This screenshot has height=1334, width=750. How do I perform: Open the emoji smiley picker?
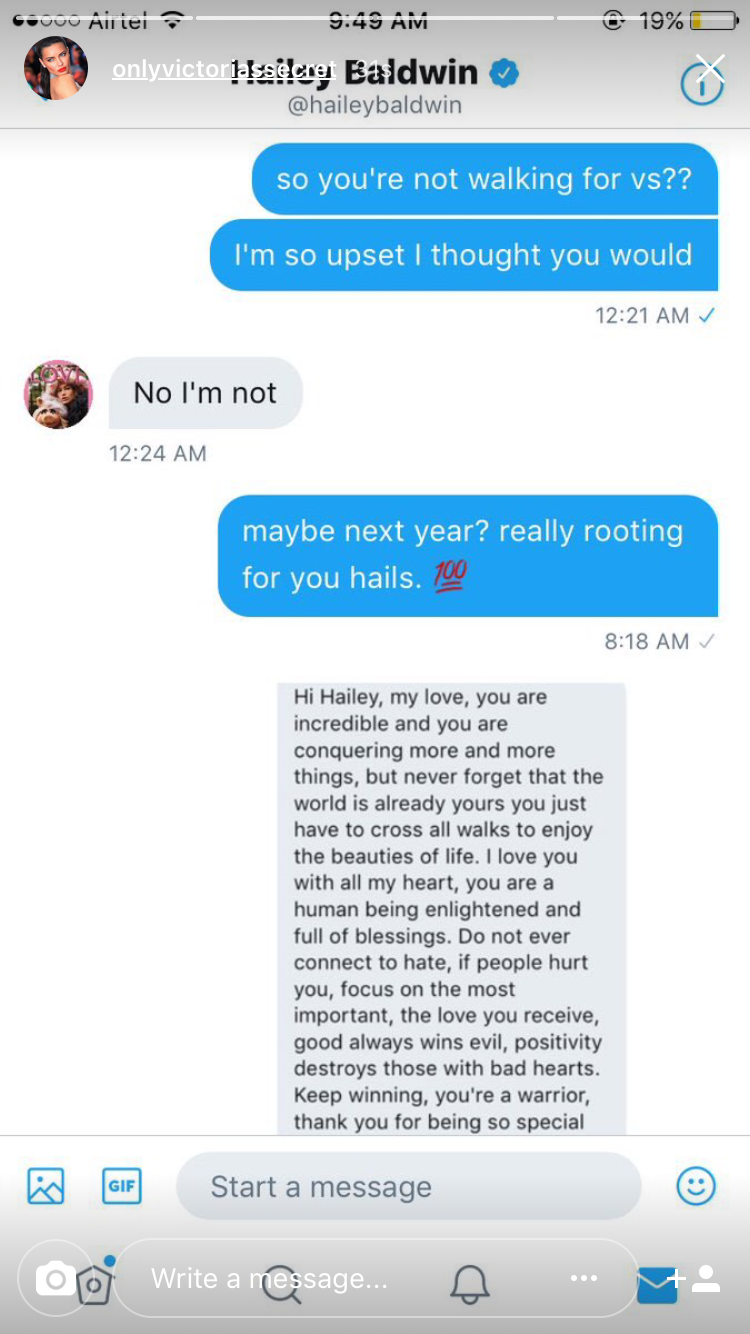point(696,1186)
